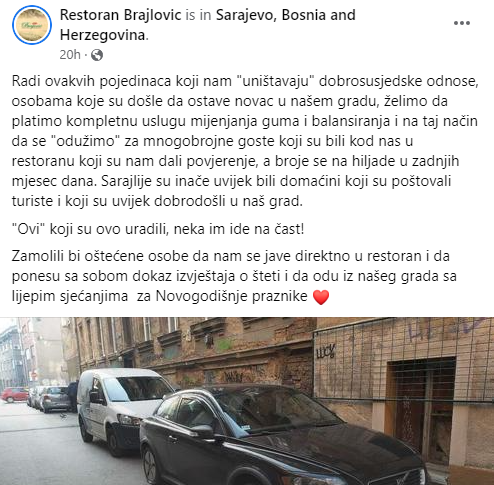Click the white van in the photo
494x485 pixels.
point(123,408)
